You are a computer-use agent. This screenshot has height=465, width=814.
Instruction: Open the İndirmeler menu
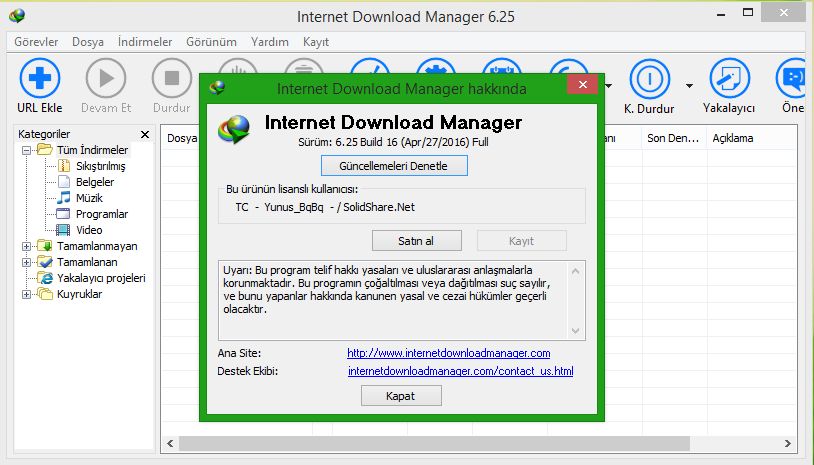(x=145, y=42)
